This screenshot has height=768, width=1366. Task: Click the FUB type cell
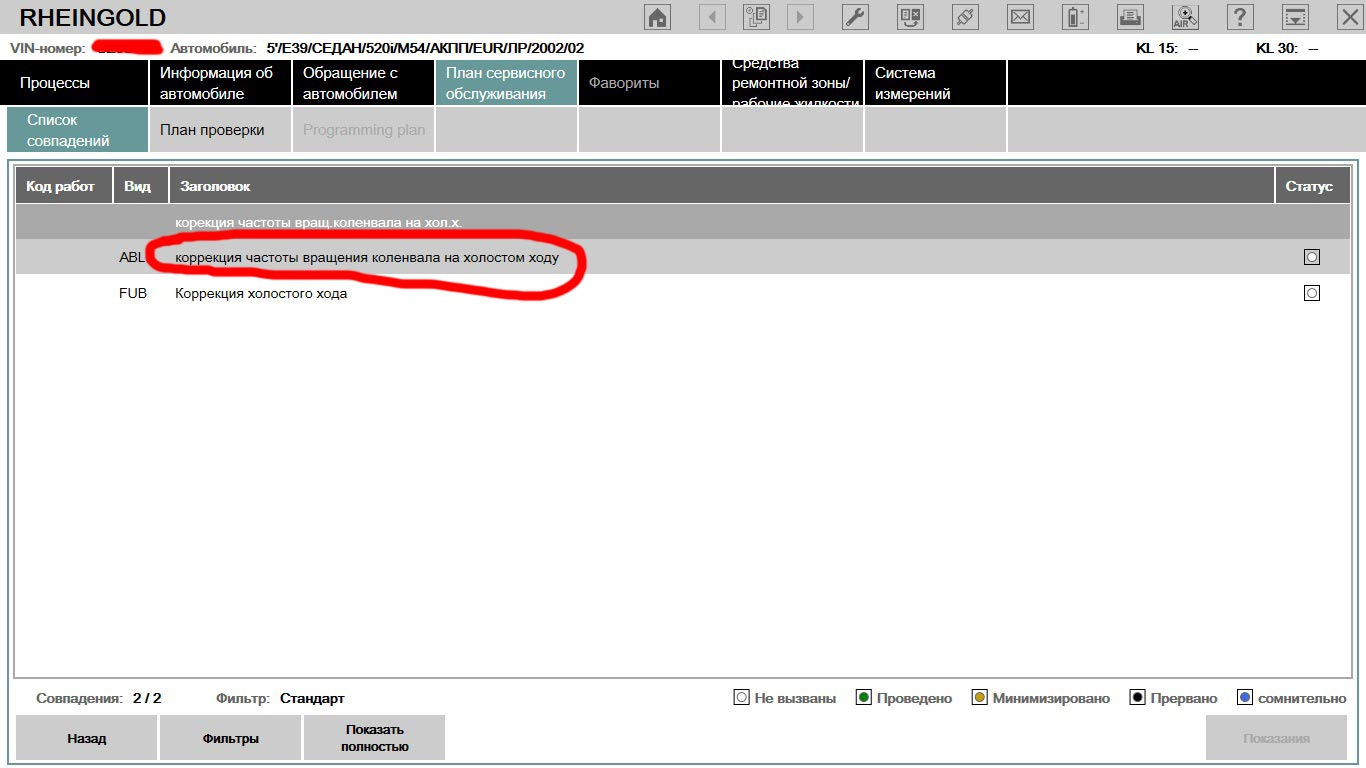[x=133, y=293]
